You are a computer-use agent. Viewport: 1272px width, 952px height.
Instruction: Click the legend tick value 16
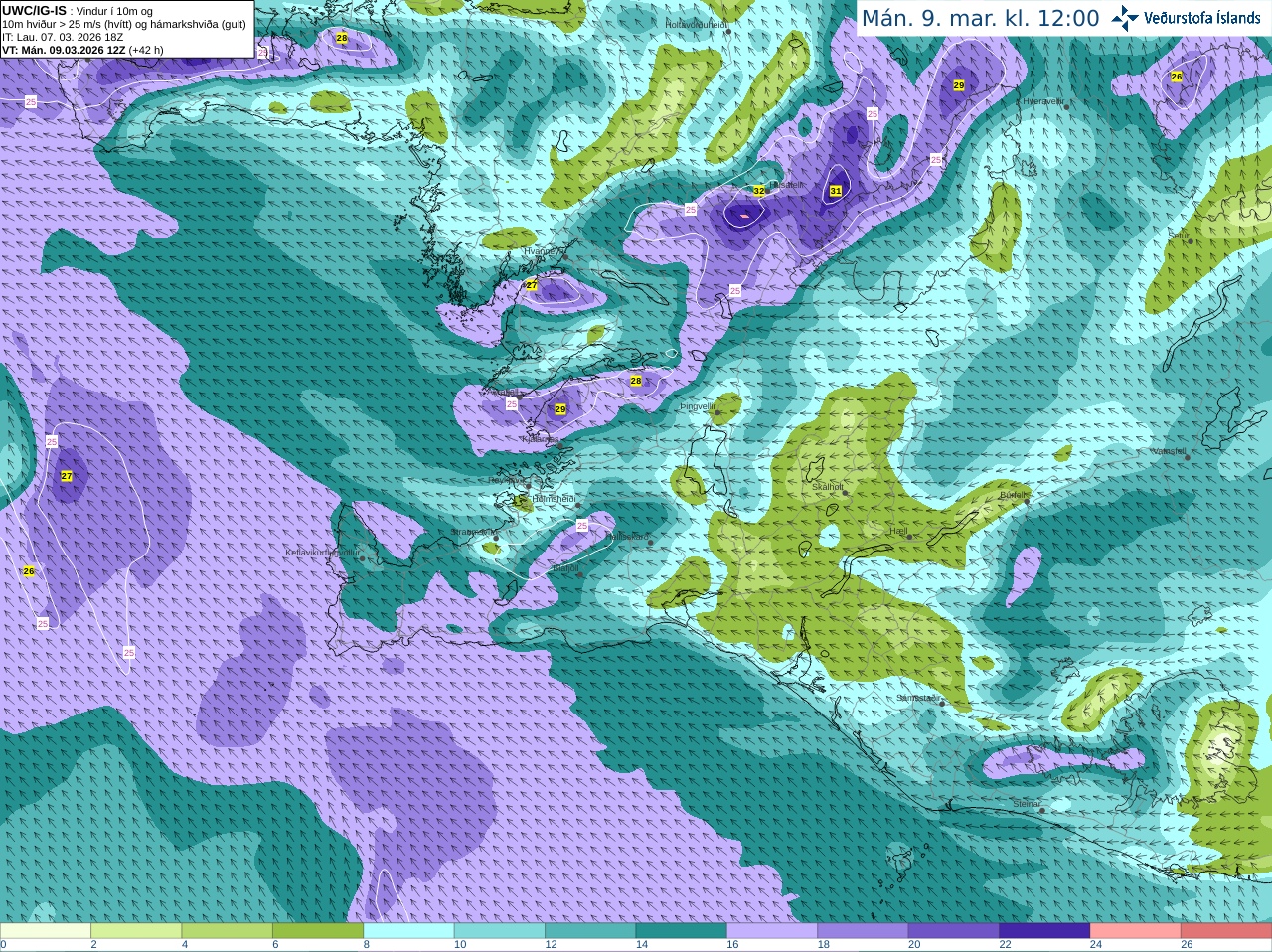732,945
